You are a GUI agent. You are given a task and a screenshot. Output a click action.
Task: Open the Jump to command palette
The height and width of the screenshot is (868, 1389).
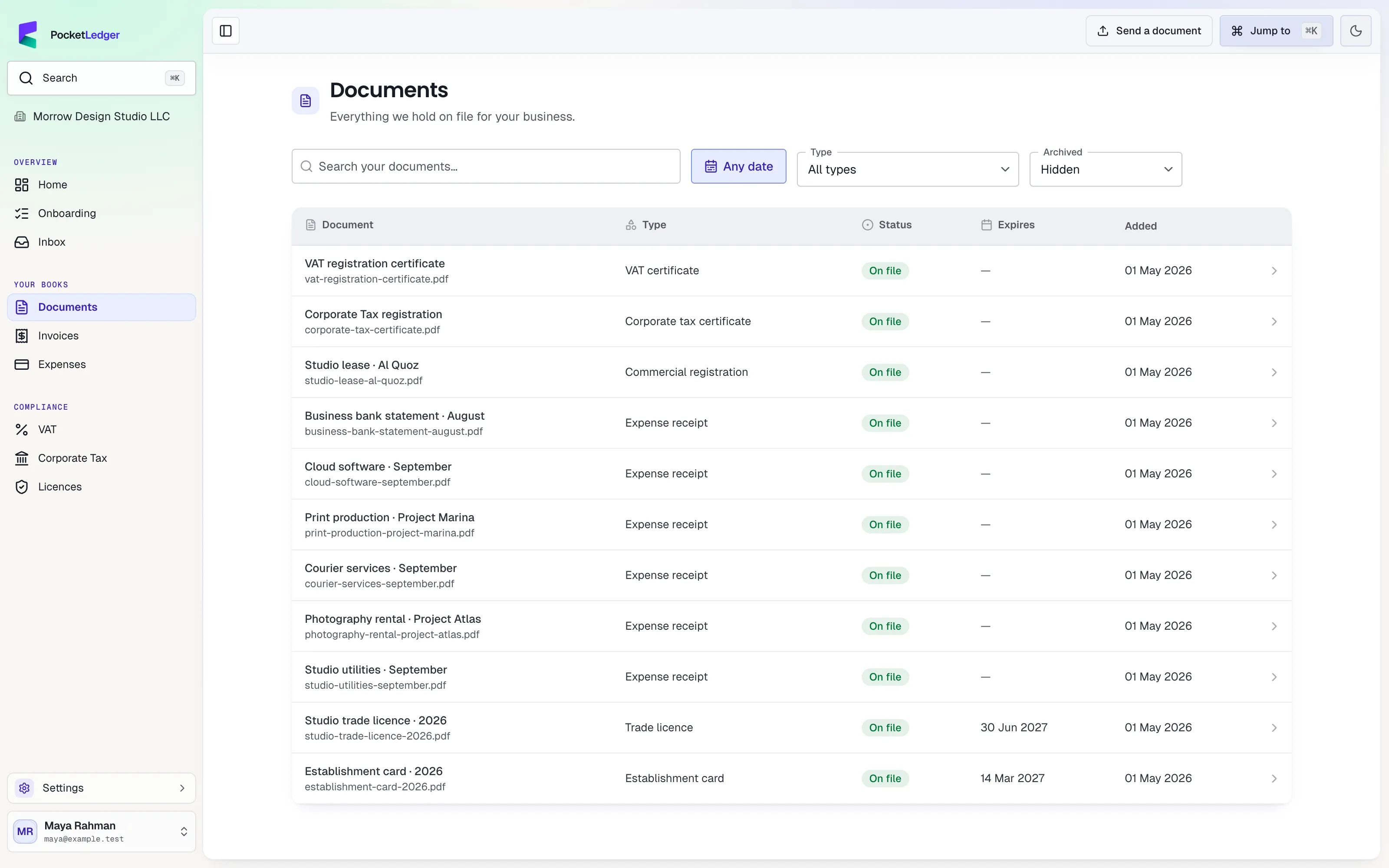click(1276, 31)
